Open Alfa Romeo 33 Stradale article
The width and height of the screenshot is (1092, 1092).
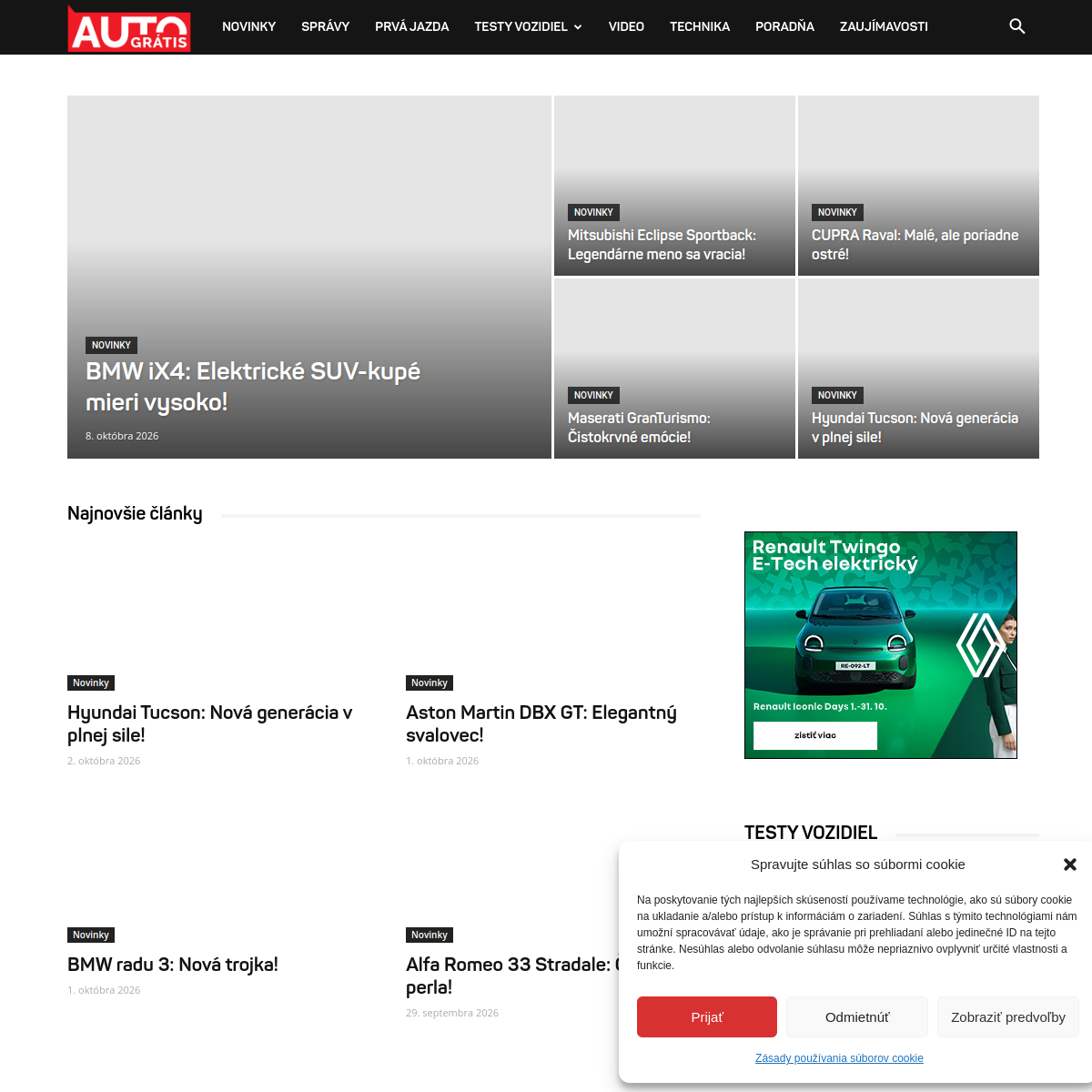pos(512,976)
